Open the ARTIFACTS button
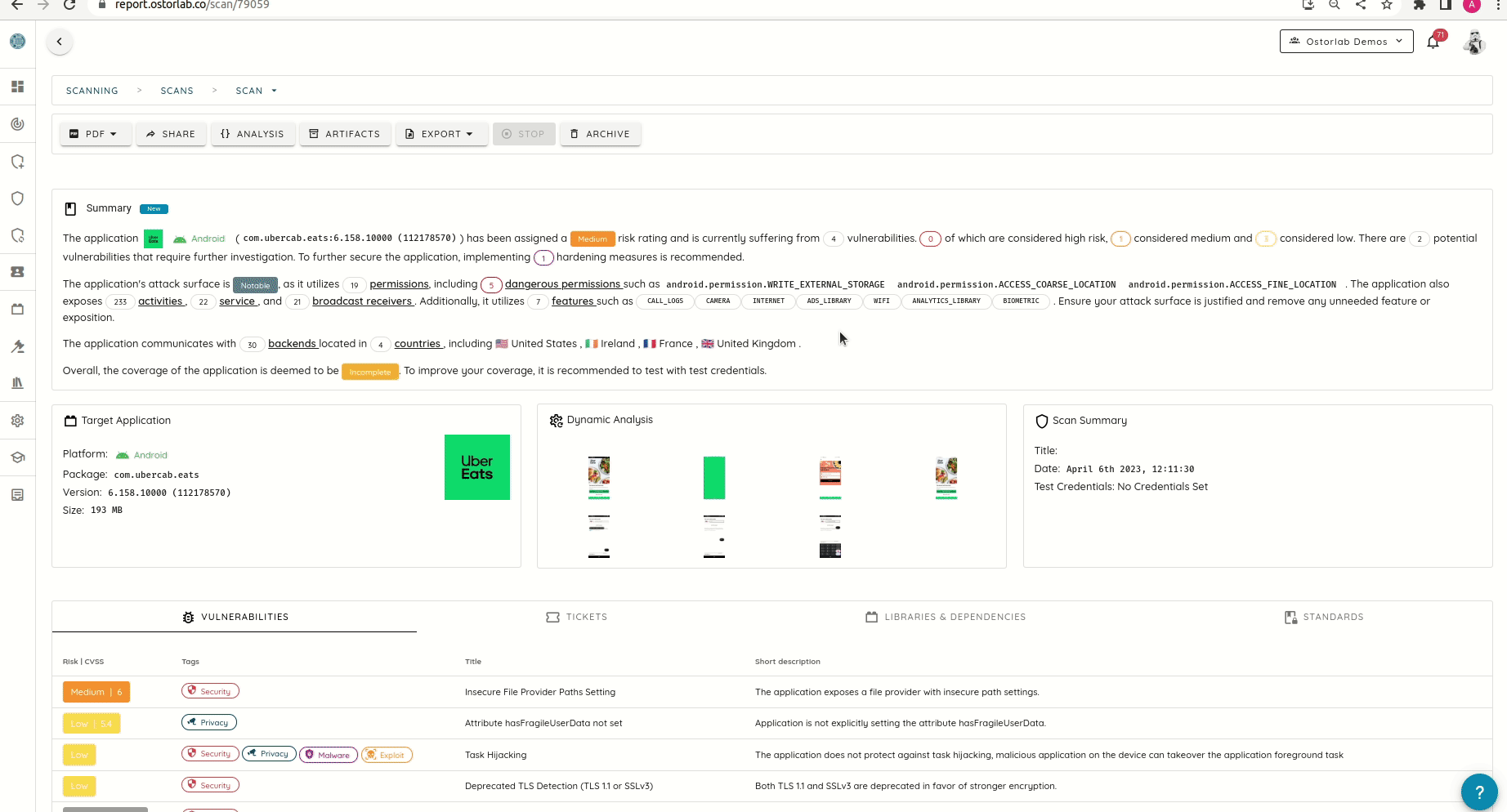The image size is (1507, 812). pos(345,134)
